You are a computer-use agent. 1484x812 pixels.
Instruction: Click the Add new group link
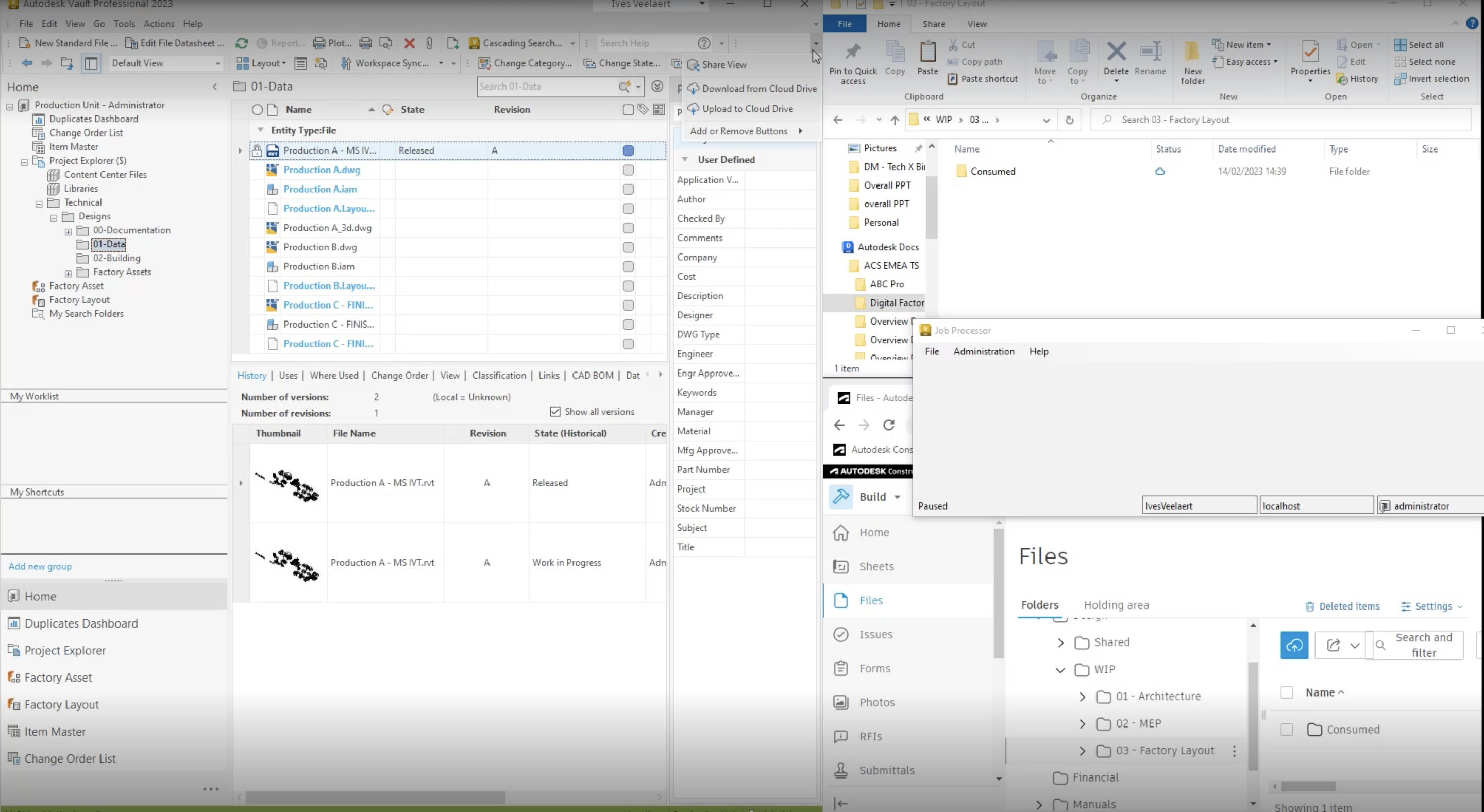coord(40,566)
